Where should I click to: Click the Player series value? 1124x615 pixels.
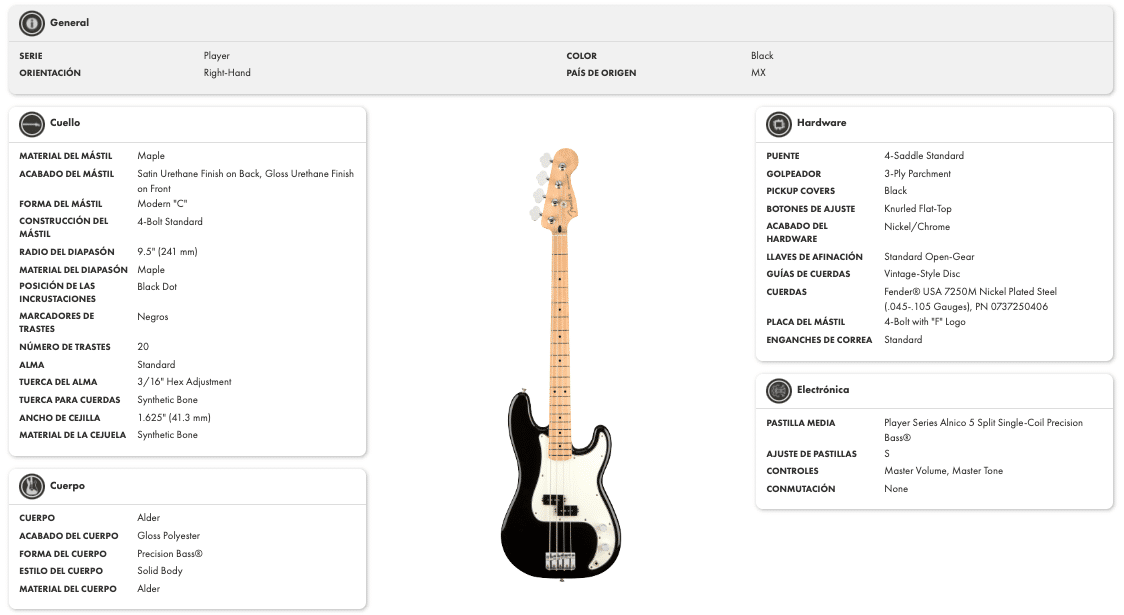tap(216, 56)
